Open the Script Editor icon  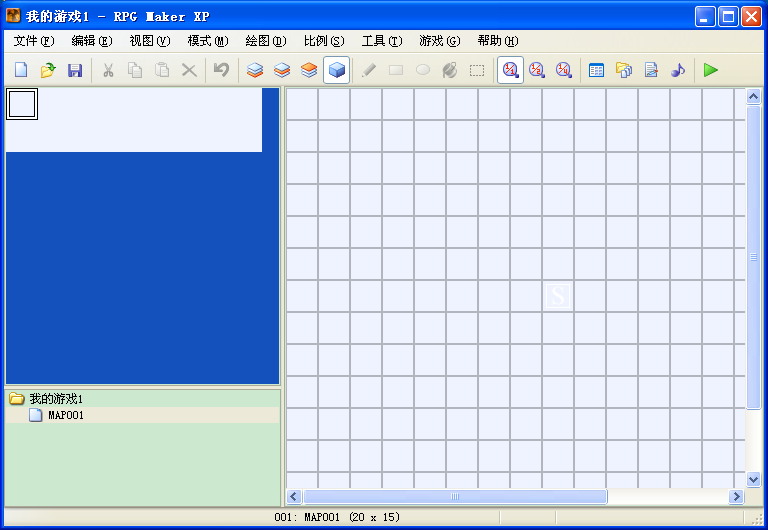pos(651,70)
